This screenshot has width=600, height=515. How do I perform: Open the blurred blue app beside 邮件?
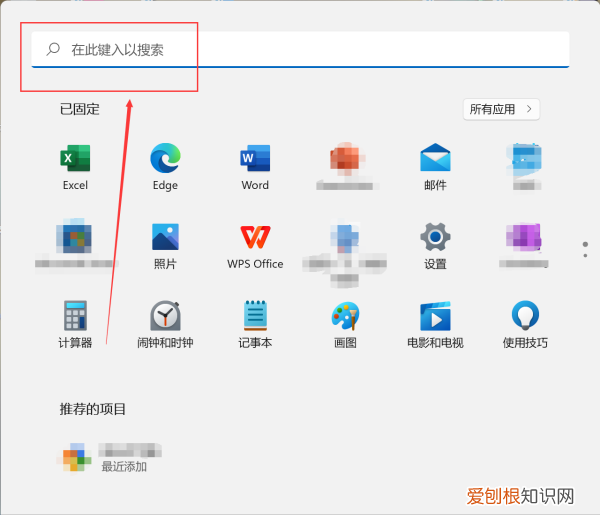[x=526, y=166]
